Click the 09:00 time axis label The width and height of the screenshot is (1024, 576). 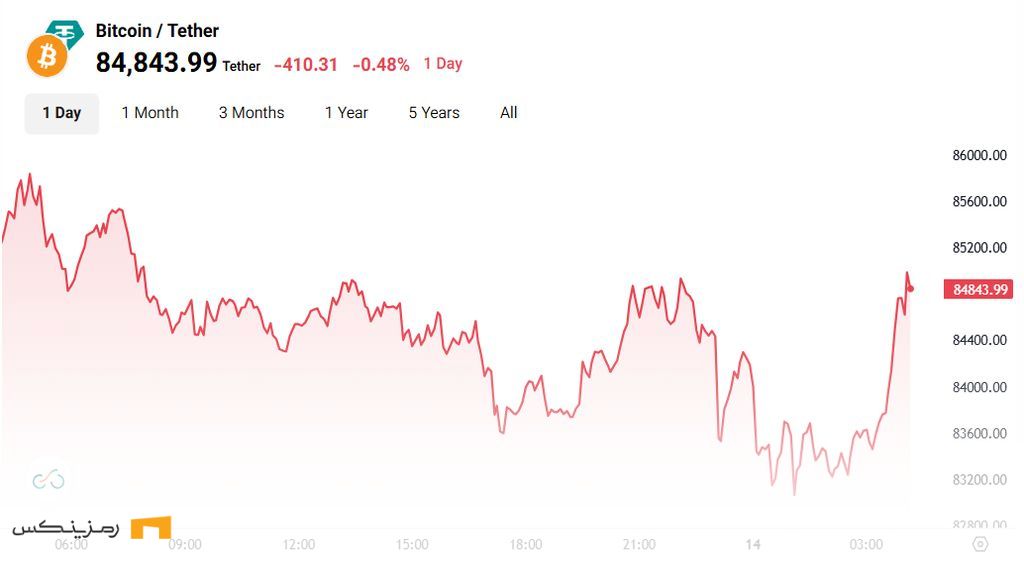point(185,545)
